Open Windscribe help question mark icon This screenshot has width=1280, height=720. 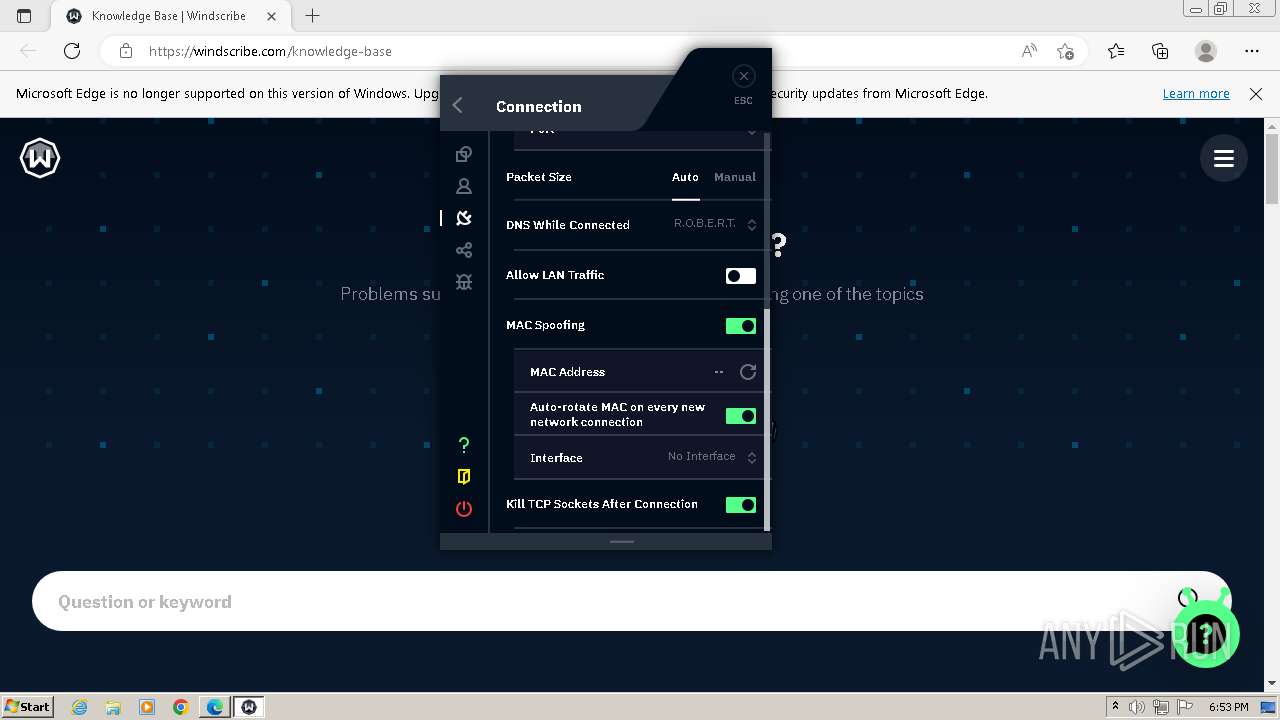pos(464,445)
